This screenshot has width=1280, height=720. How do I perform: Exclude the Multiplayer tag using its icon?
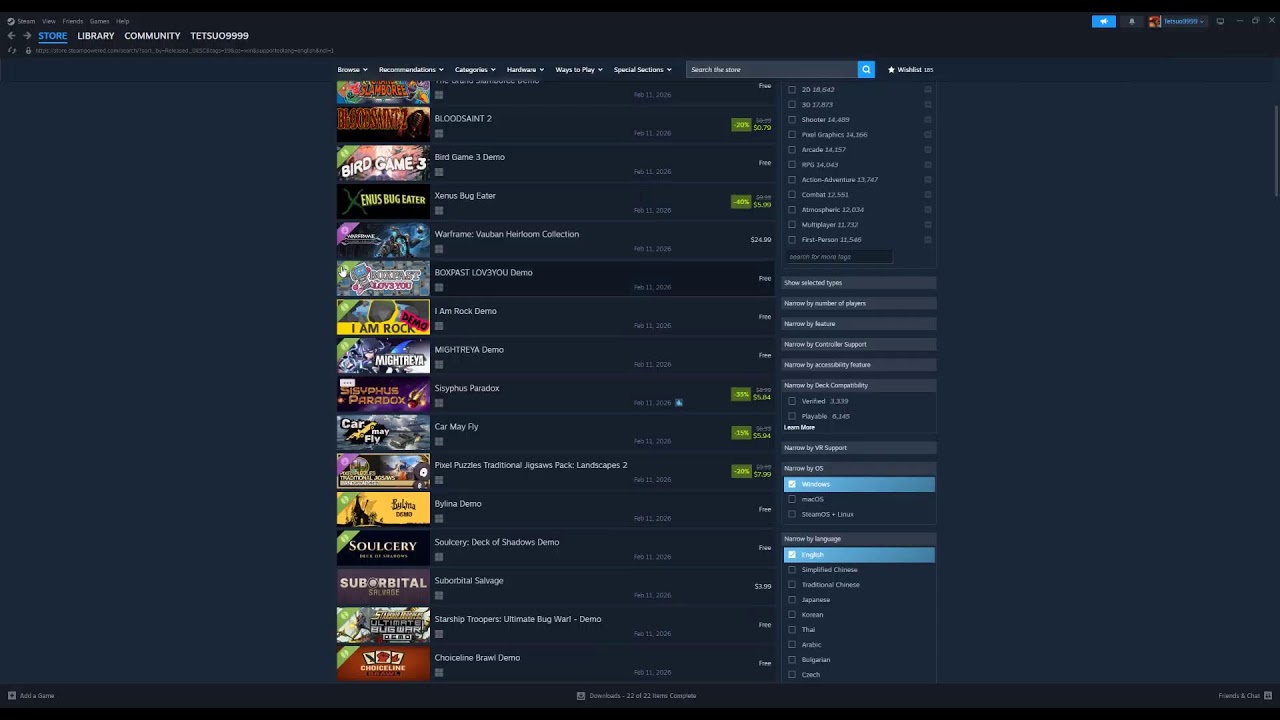point(928,225)
